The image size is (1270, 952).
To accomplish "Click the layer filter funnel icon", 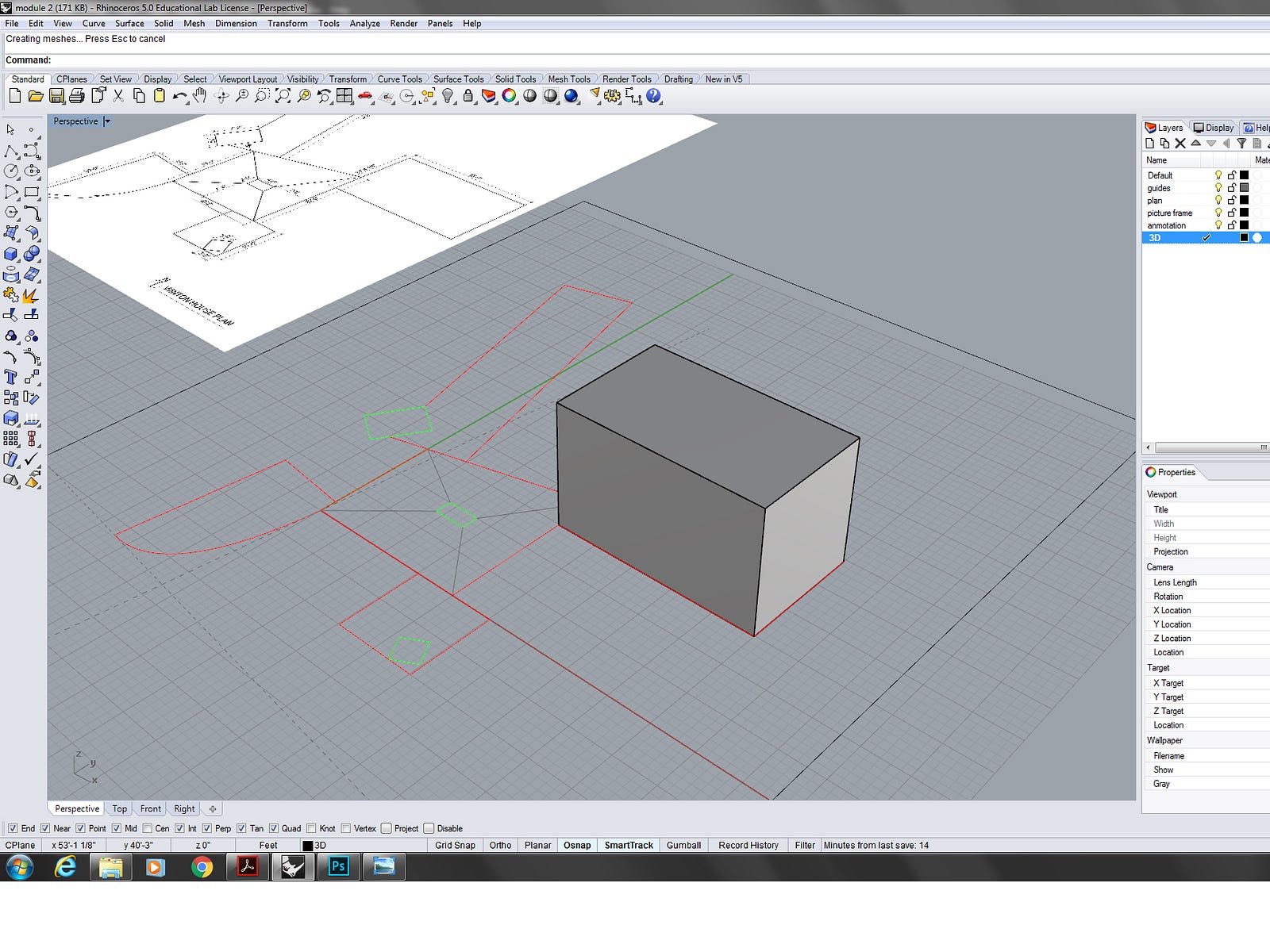I will point(1242,144).
